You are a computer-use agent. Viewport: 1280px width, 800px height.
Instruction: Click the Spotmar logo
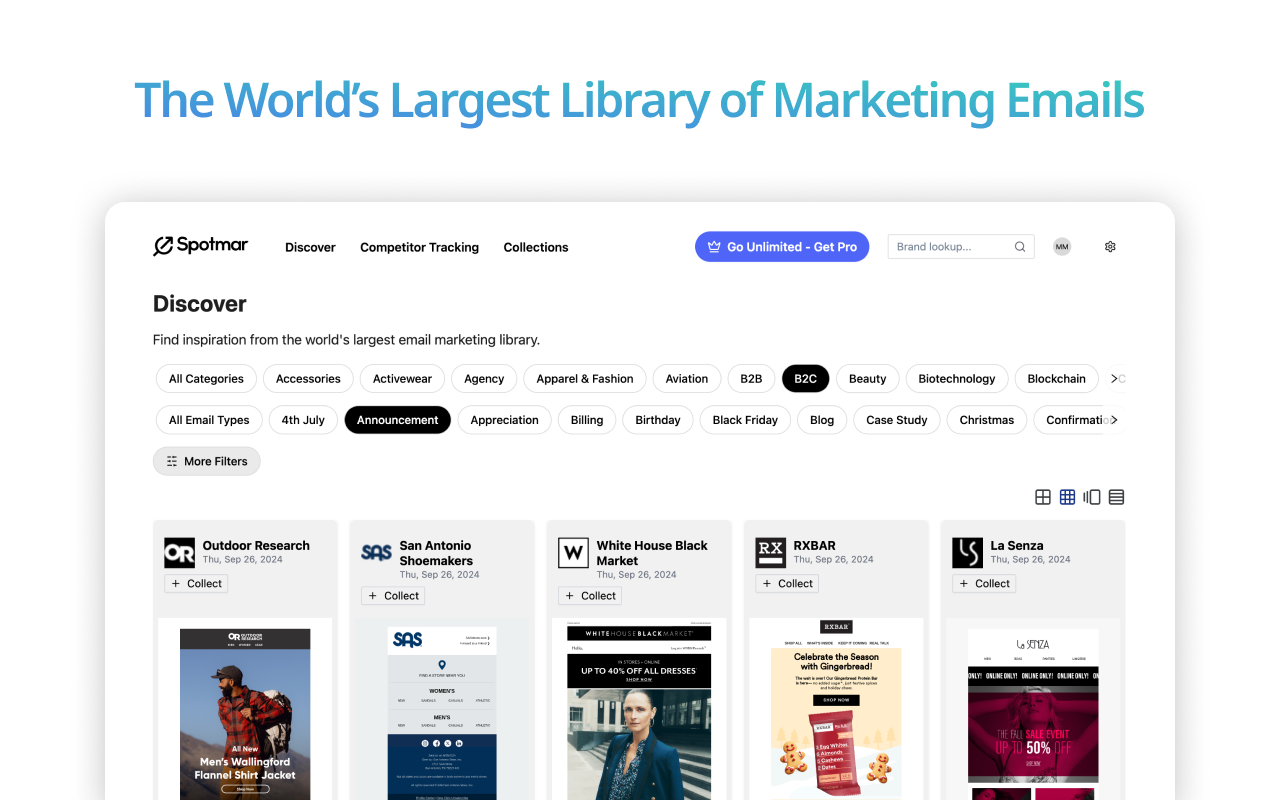click(200, 246)
